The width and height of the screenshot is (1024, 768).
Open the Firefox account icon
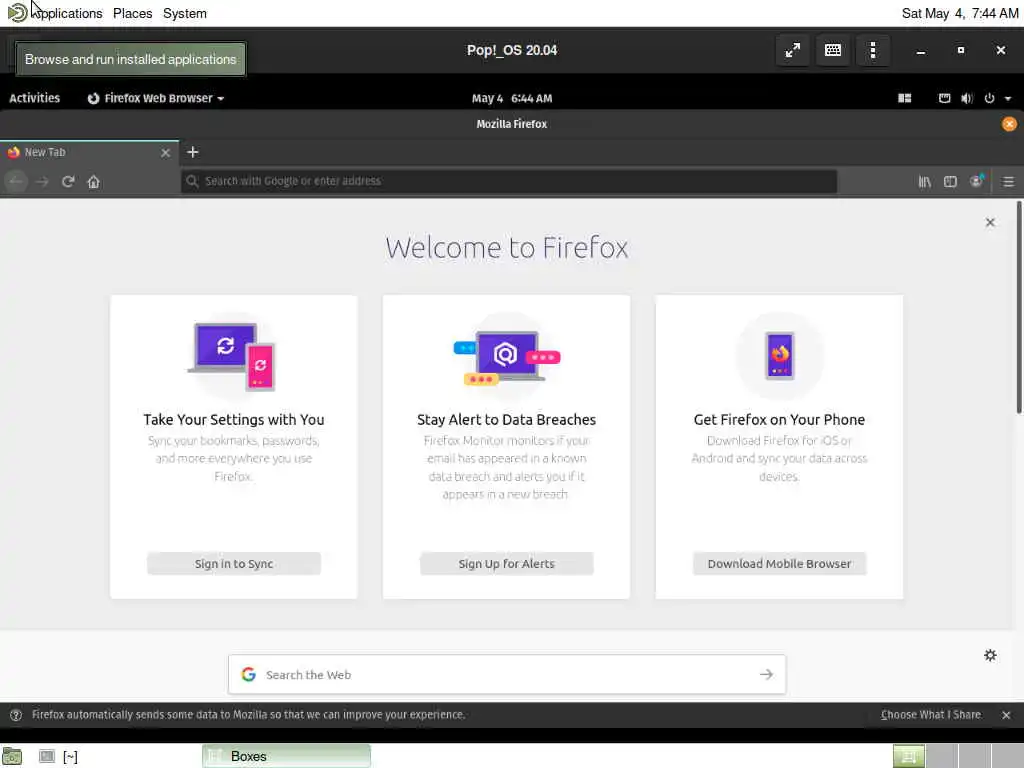coord(976,181)
